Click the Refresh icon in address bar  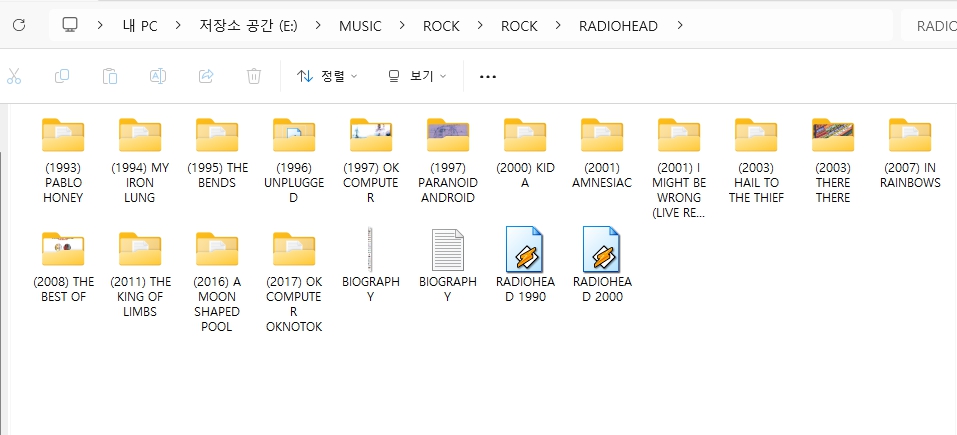19,25
